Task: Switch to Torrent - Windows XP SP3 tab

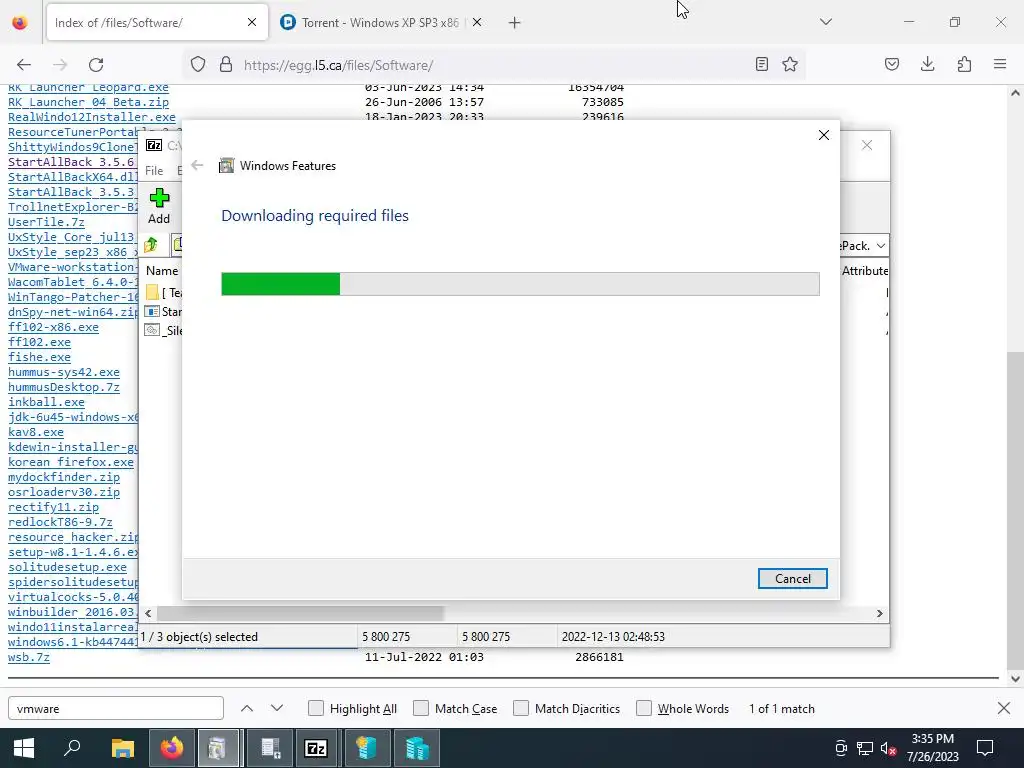Action: pyautogui.click(x=381, y=23)
